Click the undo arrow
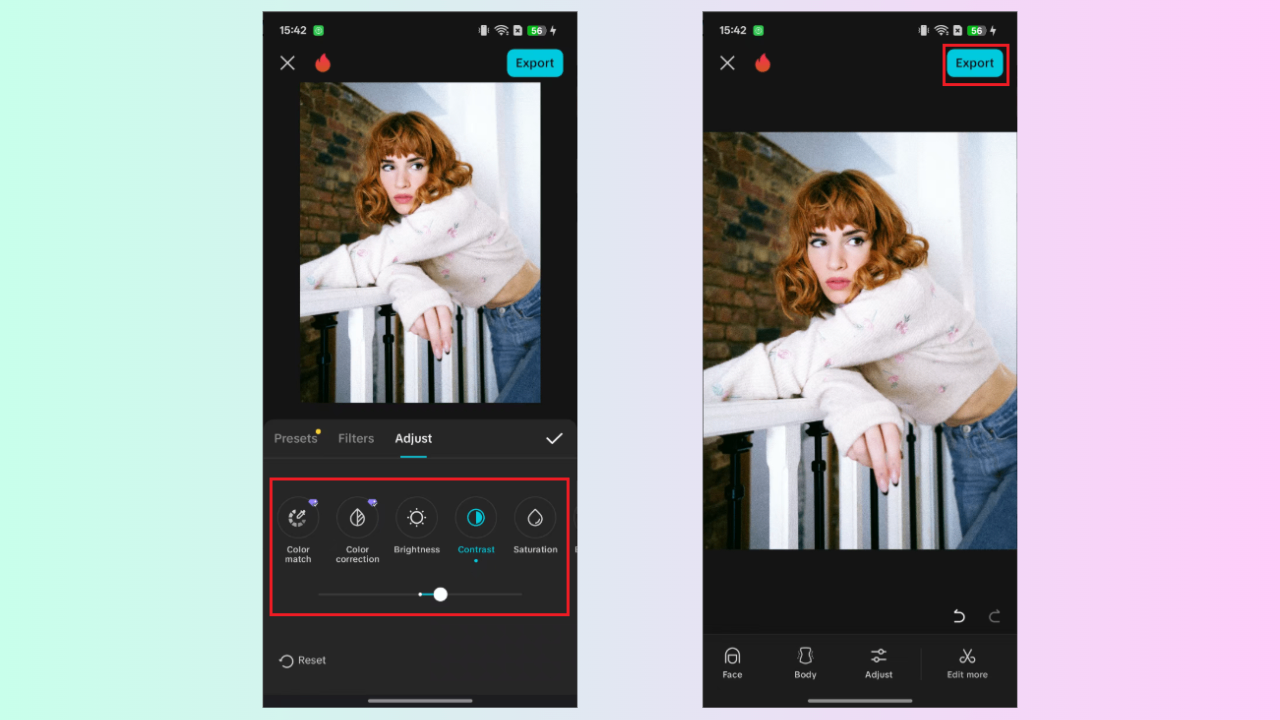 click(x=958, y=615)
